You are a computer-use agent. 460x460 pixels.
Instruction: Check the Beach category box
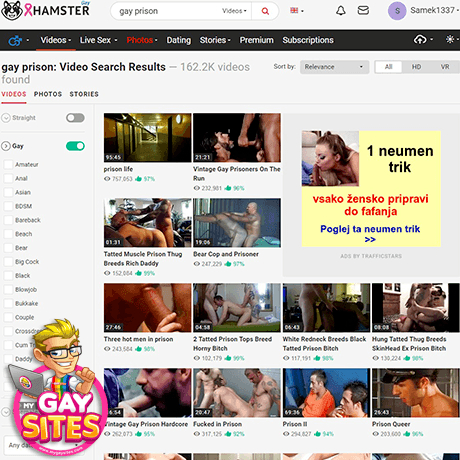coord(8,234)
